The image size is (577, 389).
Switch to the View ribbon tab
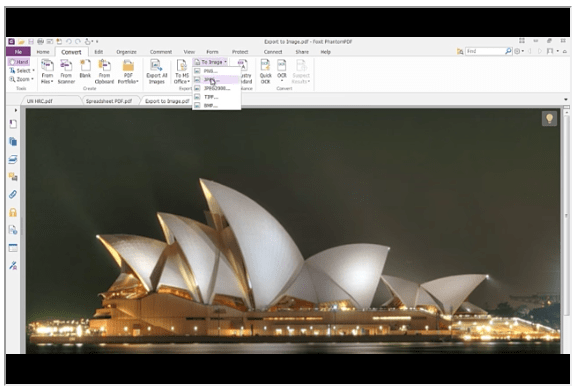(189, 52)
